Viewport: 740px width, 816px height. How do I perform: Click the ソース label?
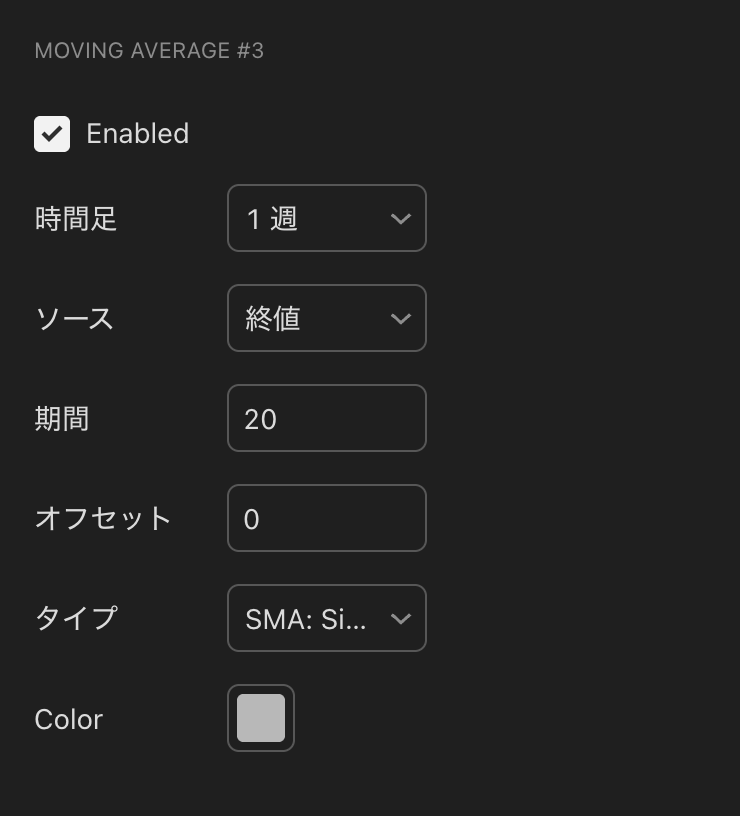point(74,318)
